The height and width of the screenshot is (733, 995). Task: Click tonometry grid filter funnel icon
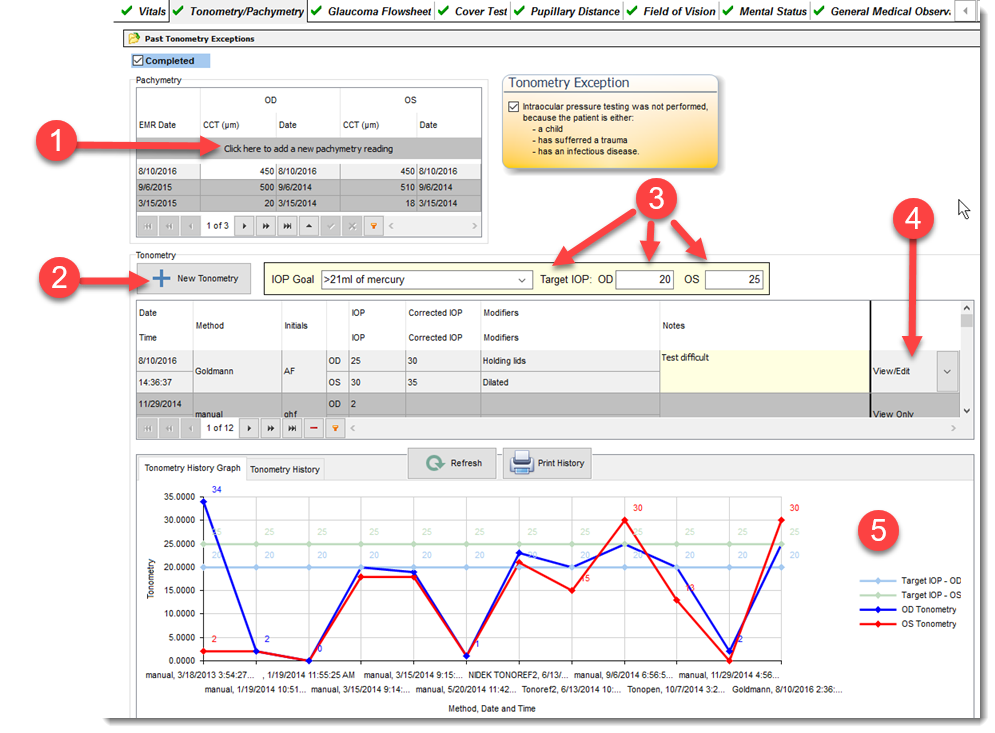coord(335,428)
